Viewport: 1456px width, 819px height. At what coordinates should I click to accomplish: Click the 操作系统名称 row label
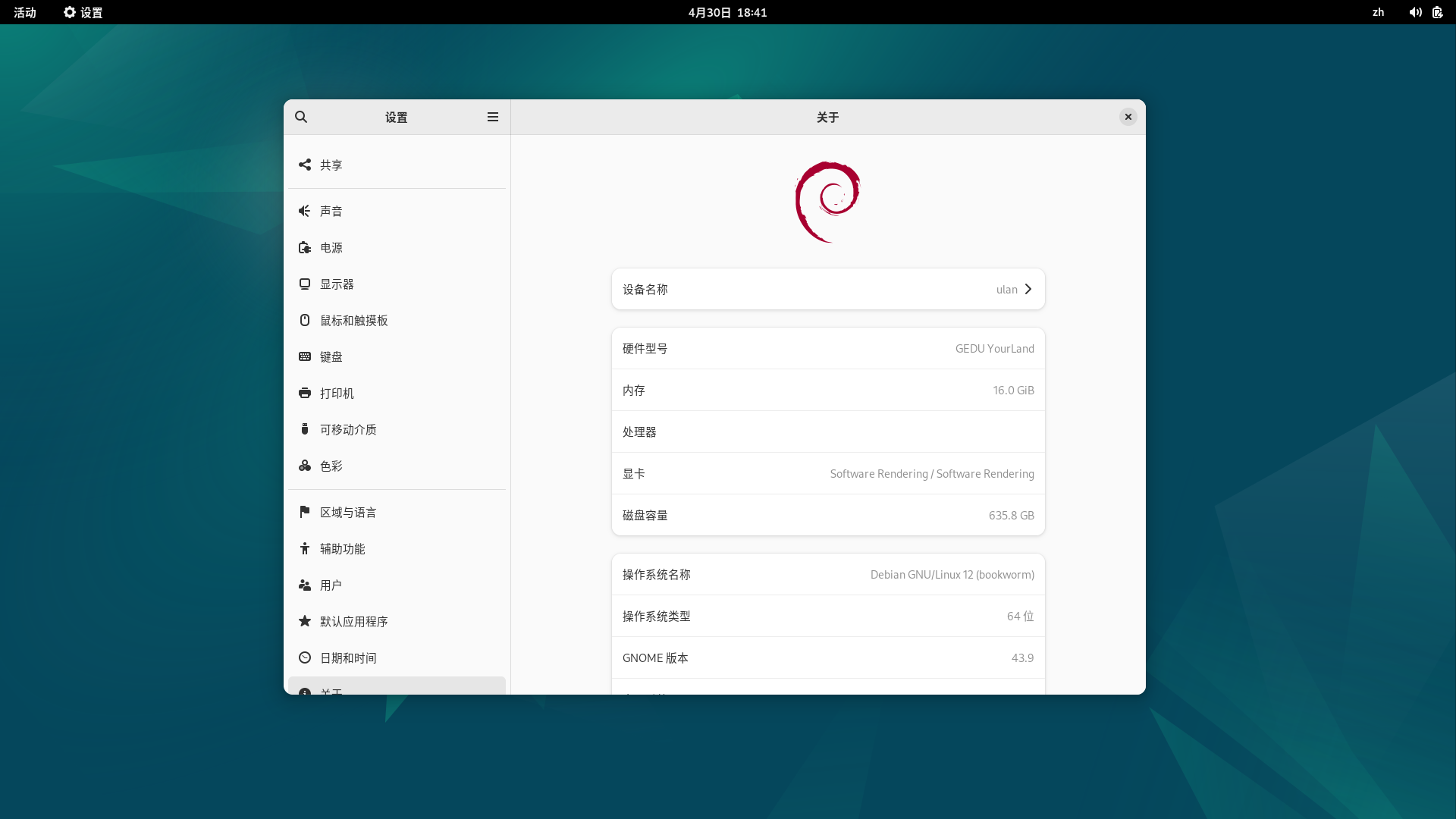pyautogui.click(x=657, y=574)
